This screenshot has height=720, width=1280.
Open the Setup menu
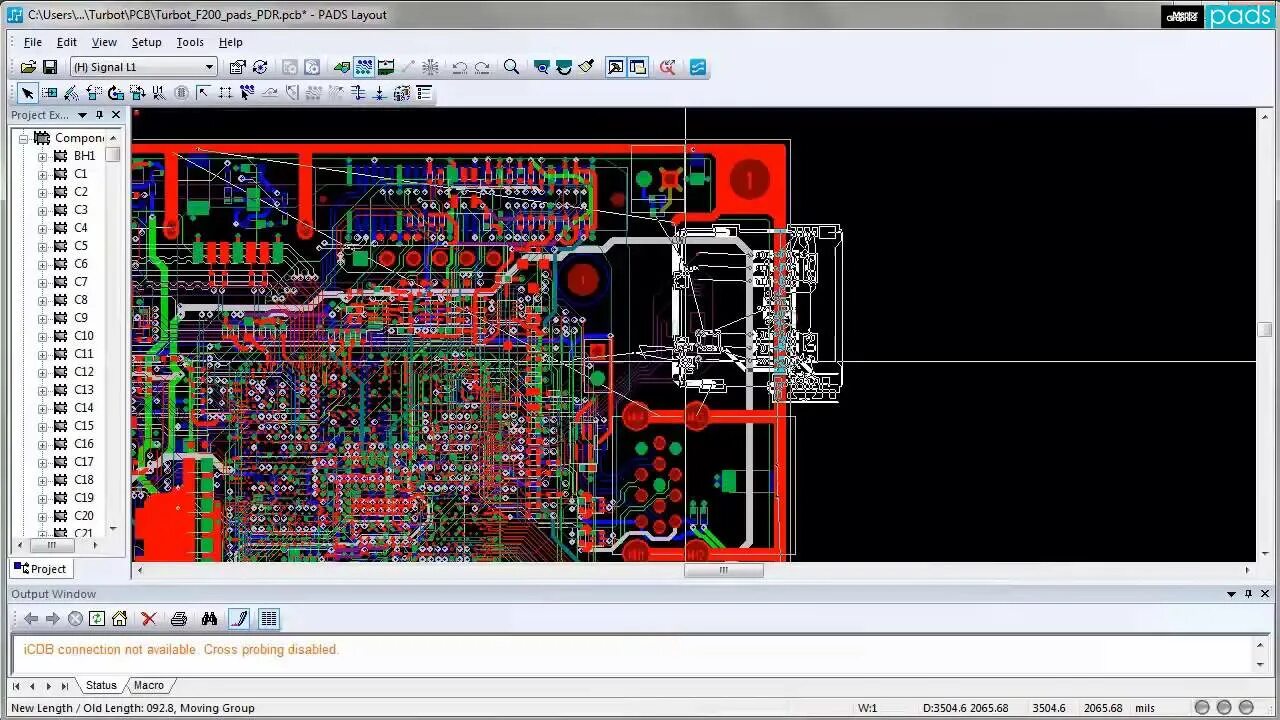pyautogui.click(x=146, y=42)
